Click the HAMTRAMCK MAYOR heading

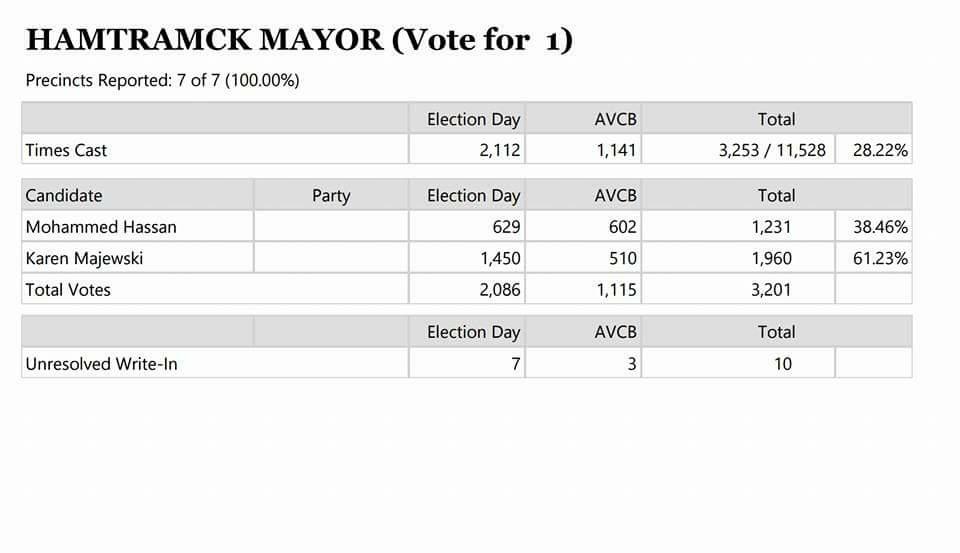point(299,40)
